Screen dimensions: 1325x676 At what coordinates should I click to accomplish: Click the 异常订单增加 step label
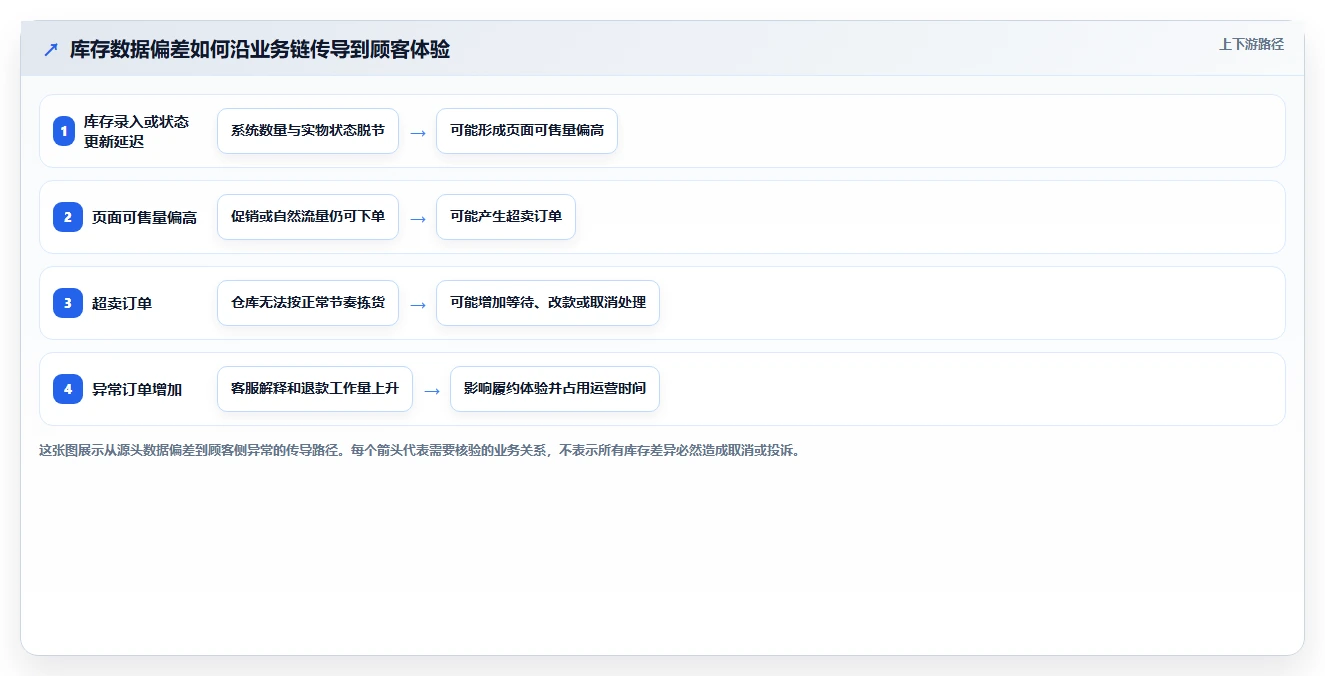[x=137, y=389]
